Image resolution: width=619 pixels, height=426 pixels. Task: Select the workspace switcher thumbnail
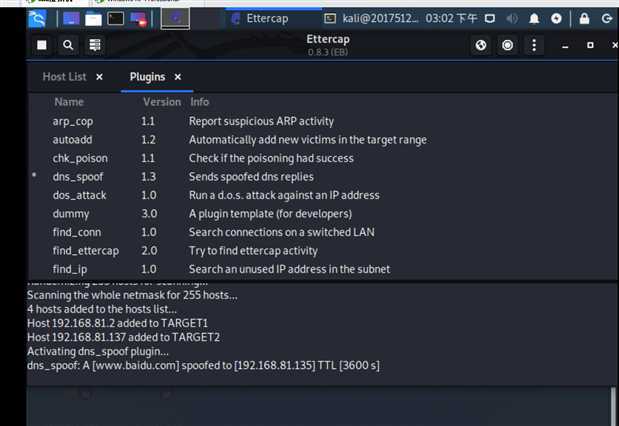[175, 19]
